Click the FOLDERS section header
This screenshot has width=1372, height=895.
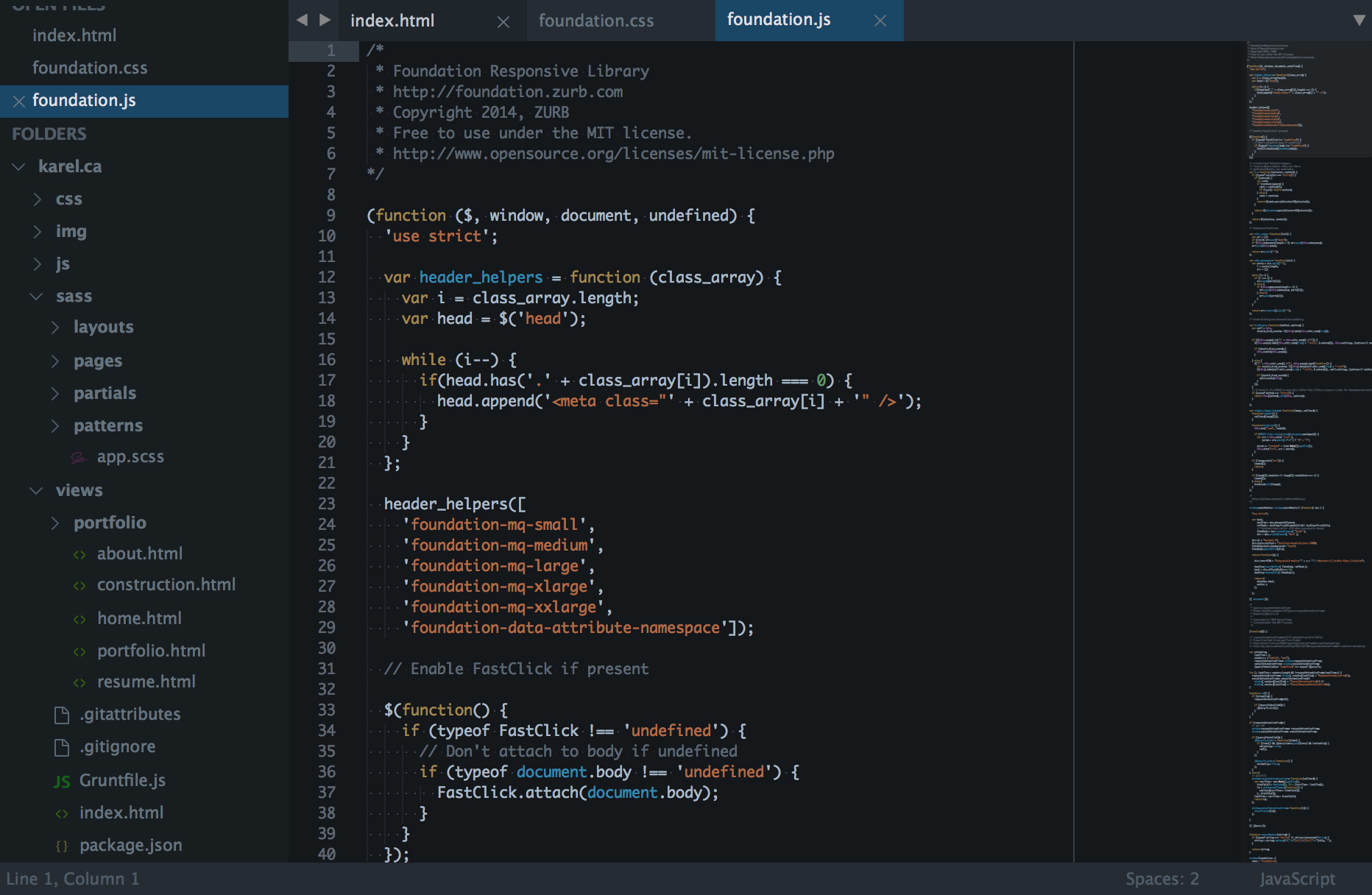tap(49, 134)
